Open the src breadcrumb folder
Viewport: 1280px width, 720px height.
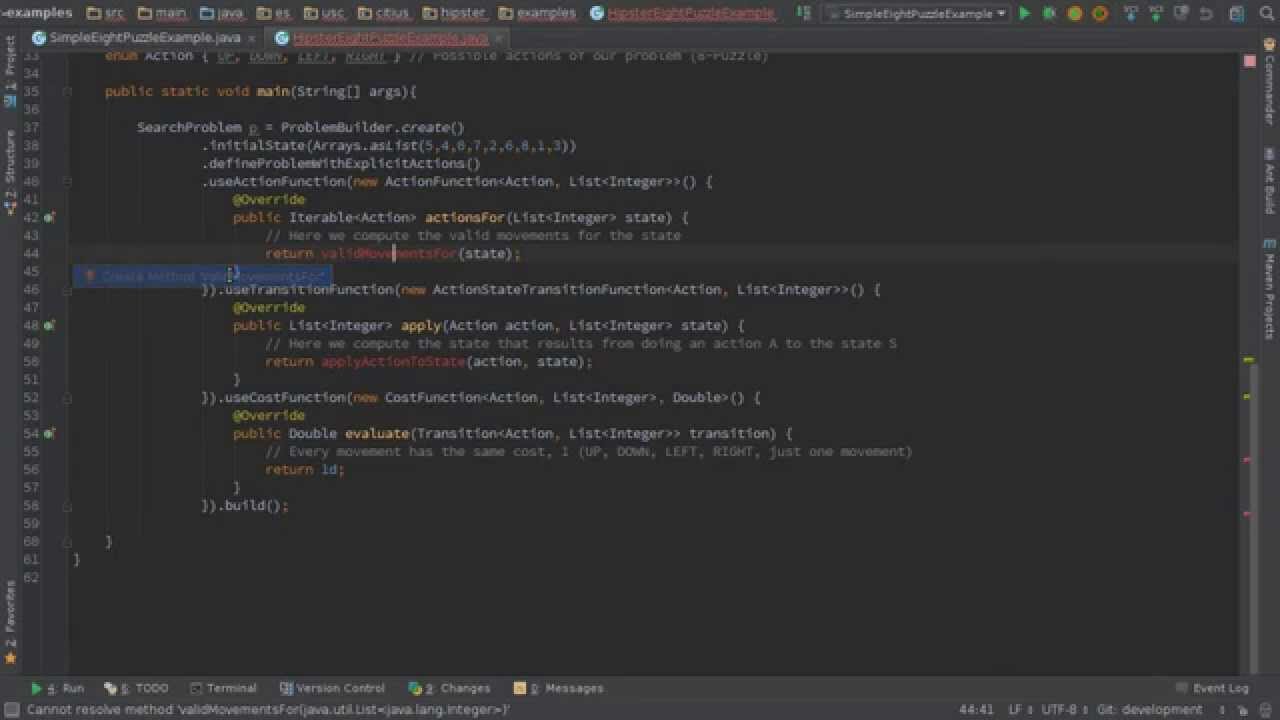tap(106, 14)
